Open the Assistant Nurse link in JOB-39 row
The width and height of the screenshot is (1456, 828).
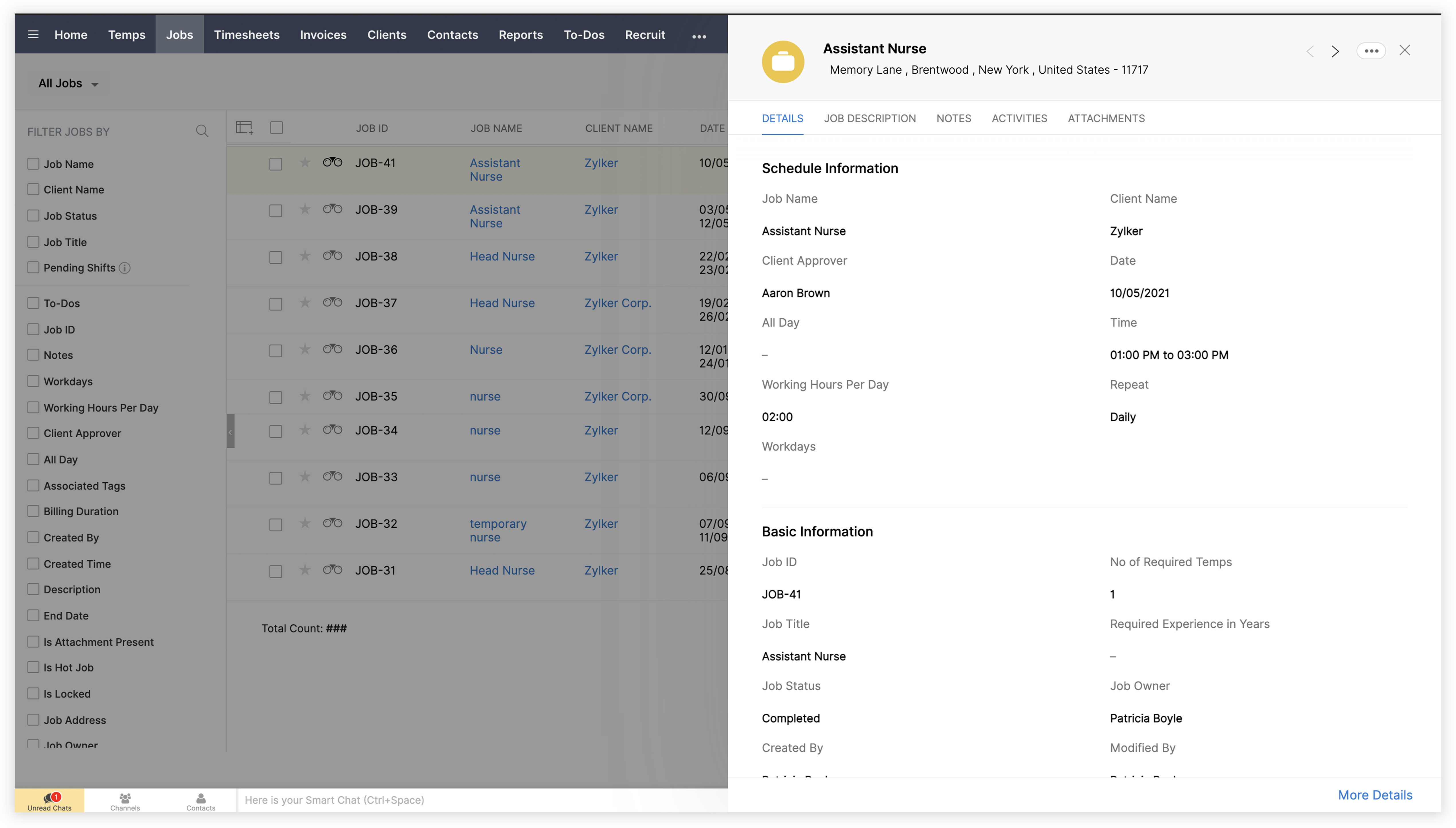pos(495,216)
